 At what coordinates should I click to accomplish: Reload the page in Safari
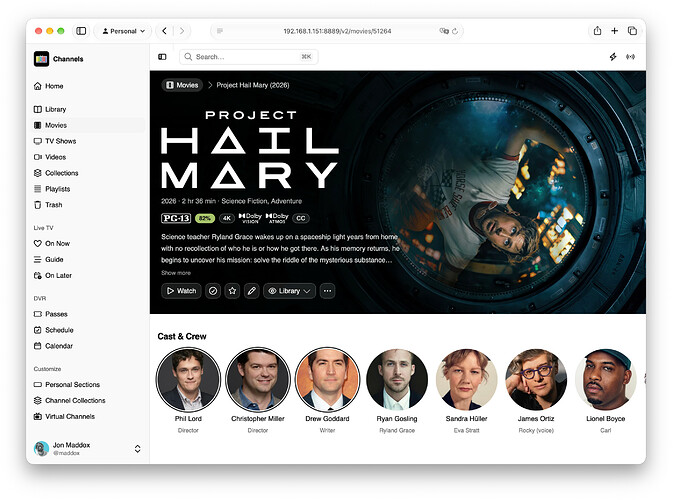pyautogui.click(x=455, y=31)
